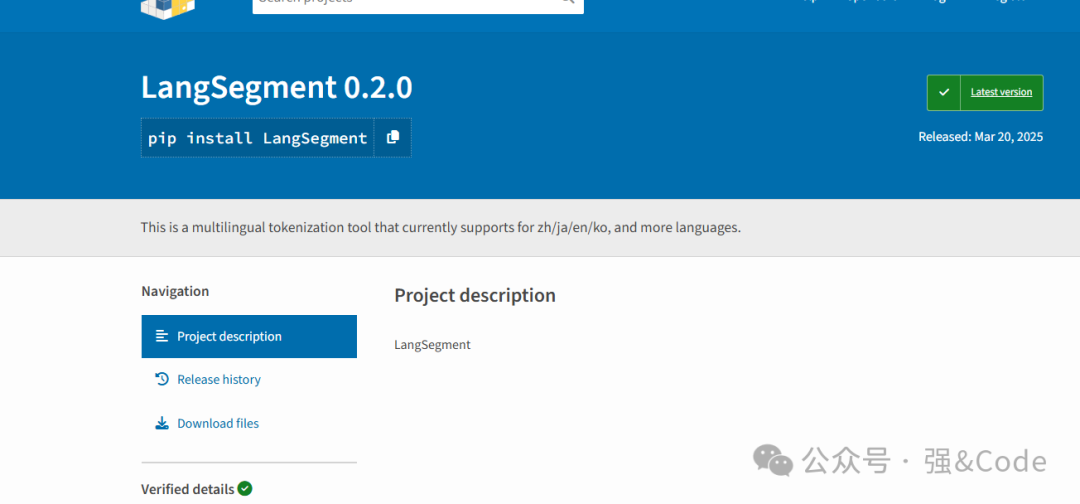This screenshot has width=1080, height=504.
Task: Click the Project description lines icon
Action: point(162,336)
